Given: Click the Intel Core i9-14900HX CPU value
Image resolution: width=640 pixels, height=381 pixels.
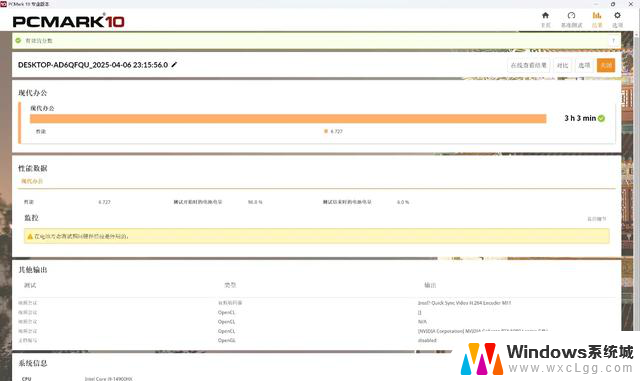Looking at the screenshot, I should pos(109,379).
